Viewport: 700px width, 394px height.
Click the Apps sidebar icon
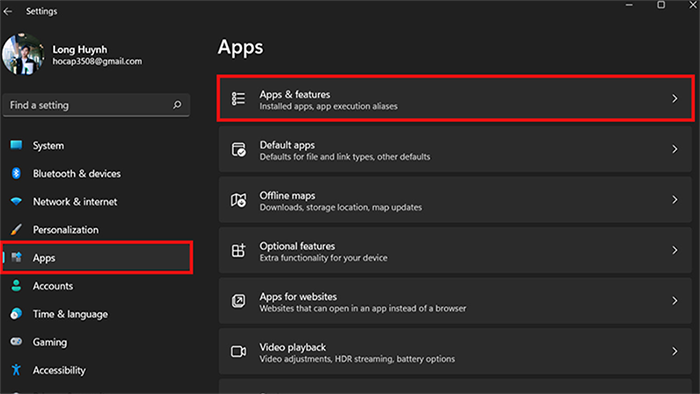17,257
